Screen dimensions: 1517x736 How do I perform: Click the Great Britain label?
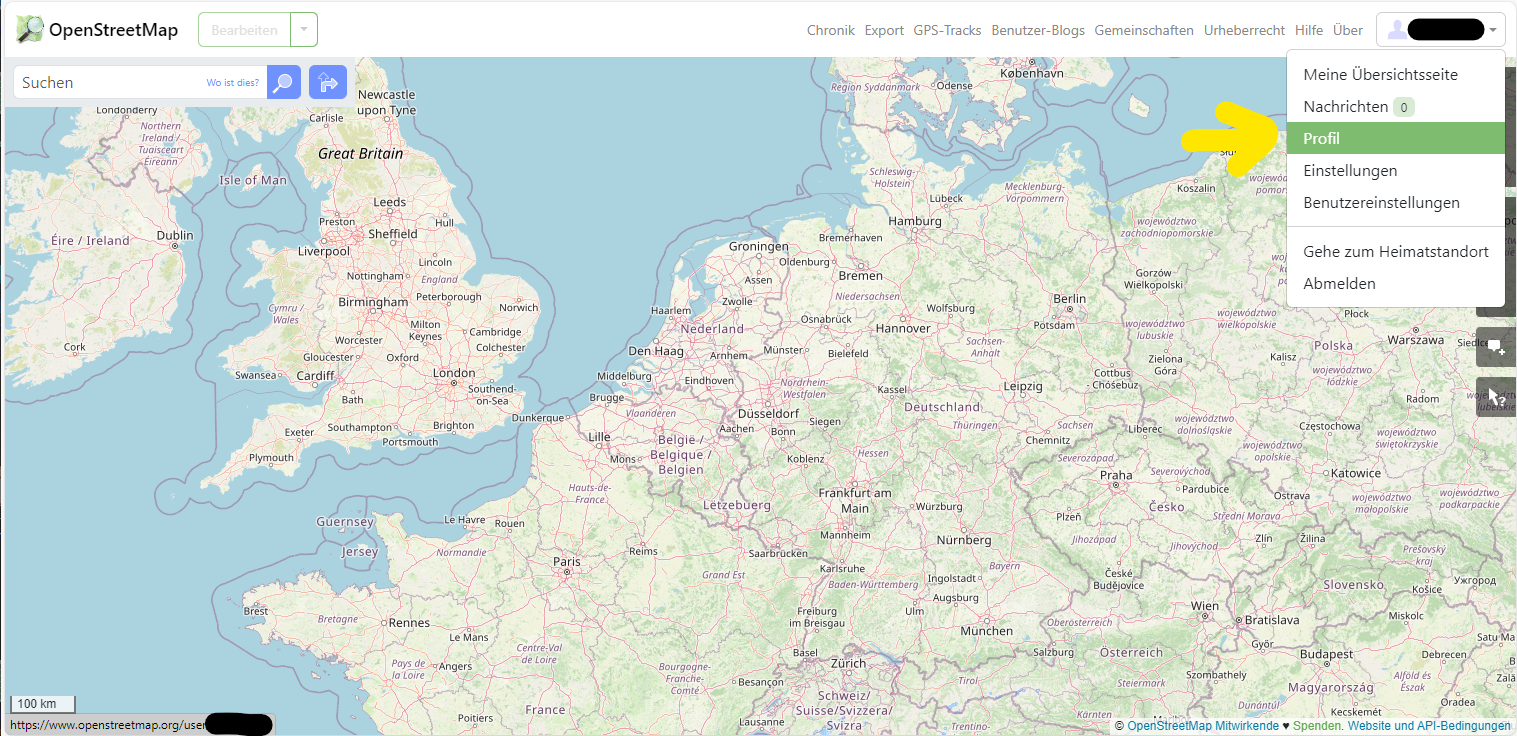pyautogui.click(x=360, y=153)
